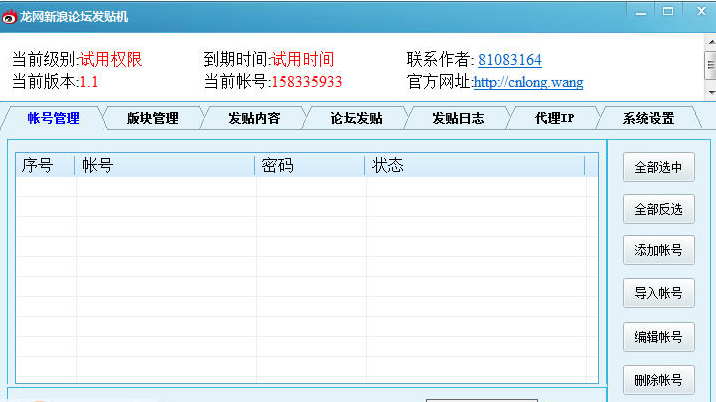This screenshot has width=716, height=402.
Task: Switch to the 版块管理 tab
Action: pyautogui.click(x=153, y=118)
